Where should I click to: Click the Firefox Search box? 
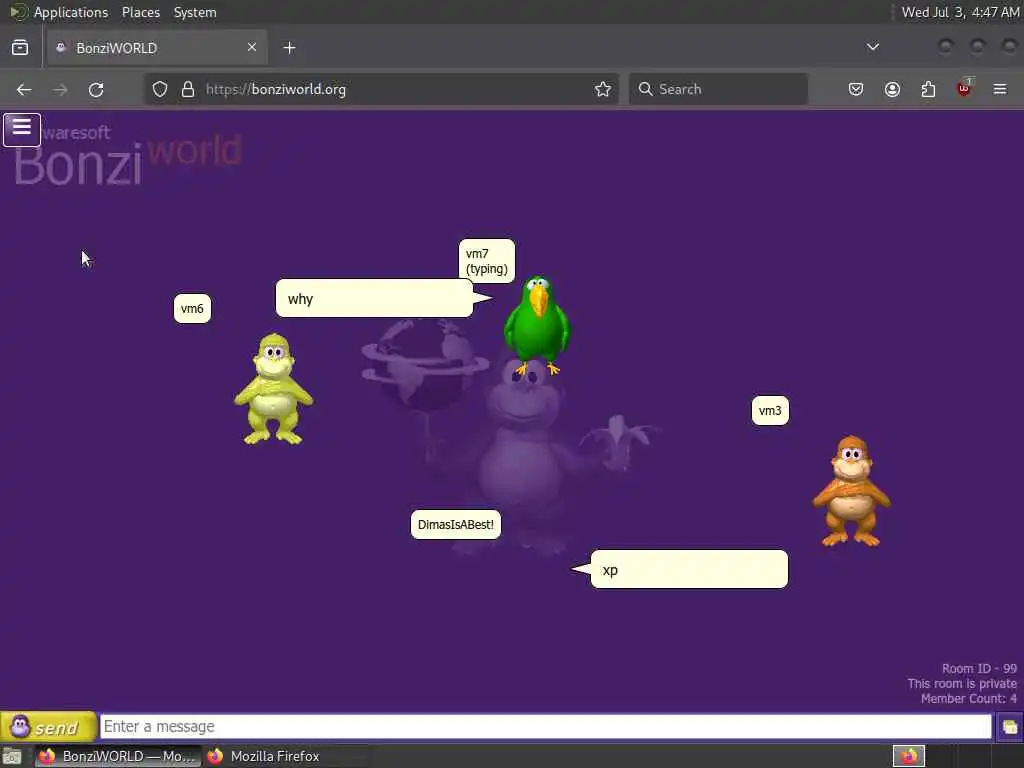(718, 89)
